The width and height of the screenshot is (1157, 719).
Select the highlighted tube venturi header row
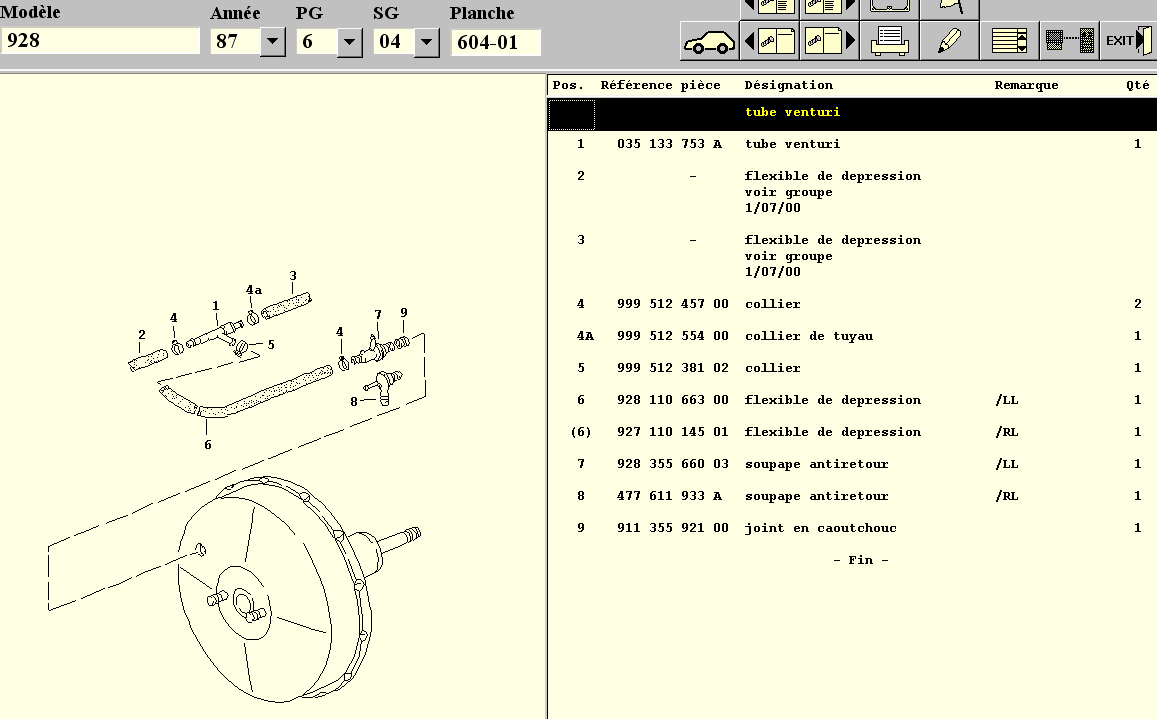click(852, 114)
